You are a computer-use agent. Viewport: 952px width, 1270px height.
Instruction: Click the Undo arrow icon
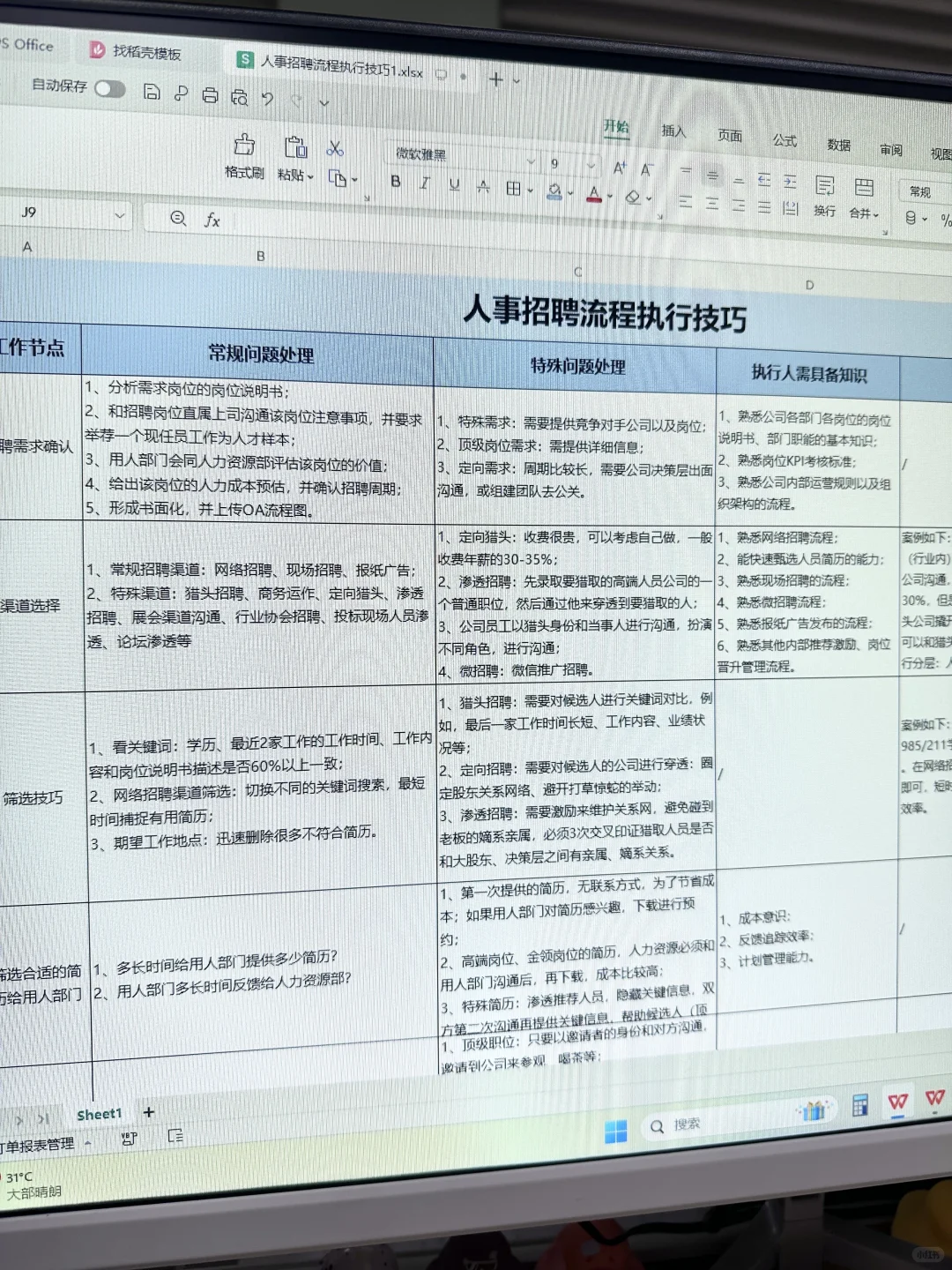click(x=268, y=99)
